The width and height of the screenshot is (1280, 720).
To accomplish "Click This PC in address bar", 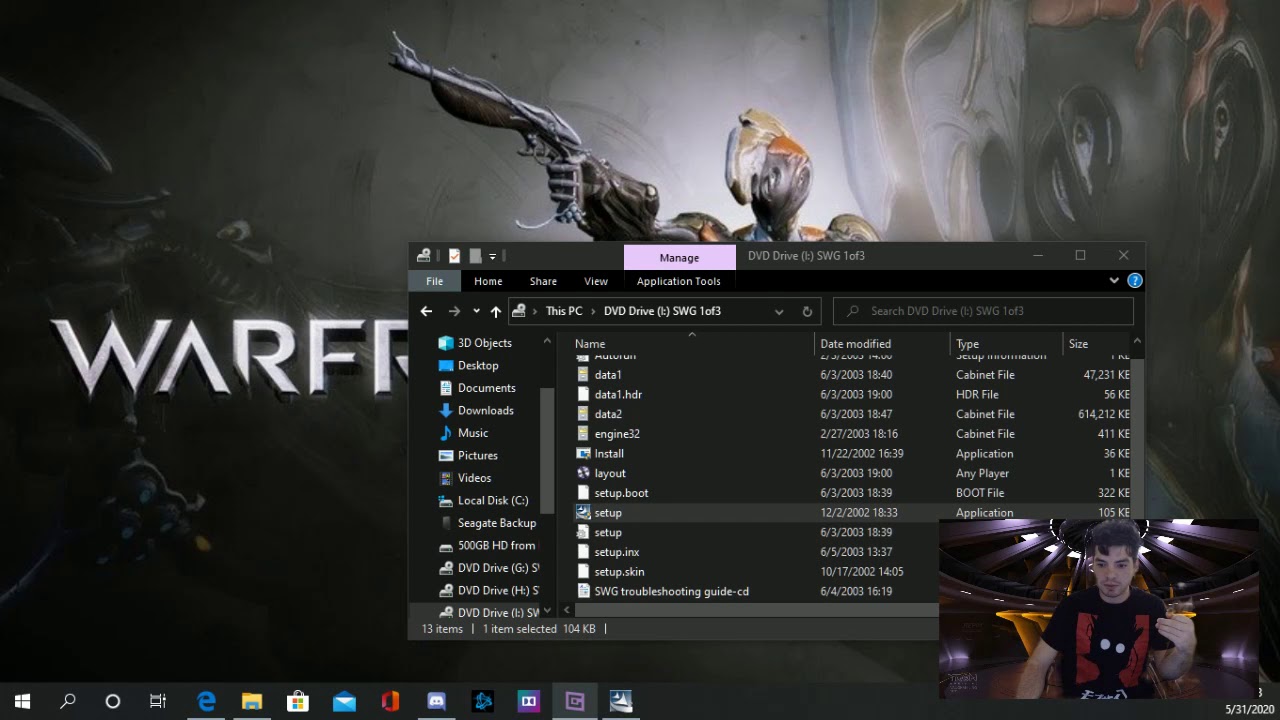I will pos(564,311).
